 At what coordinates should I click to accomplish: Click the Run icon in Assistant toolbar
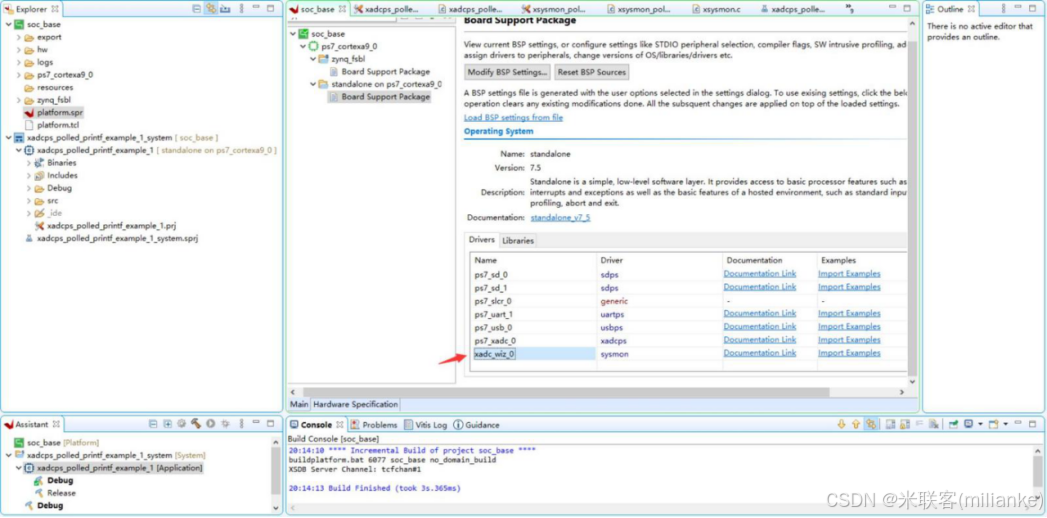pyautogui.click(x=211, y=424)
